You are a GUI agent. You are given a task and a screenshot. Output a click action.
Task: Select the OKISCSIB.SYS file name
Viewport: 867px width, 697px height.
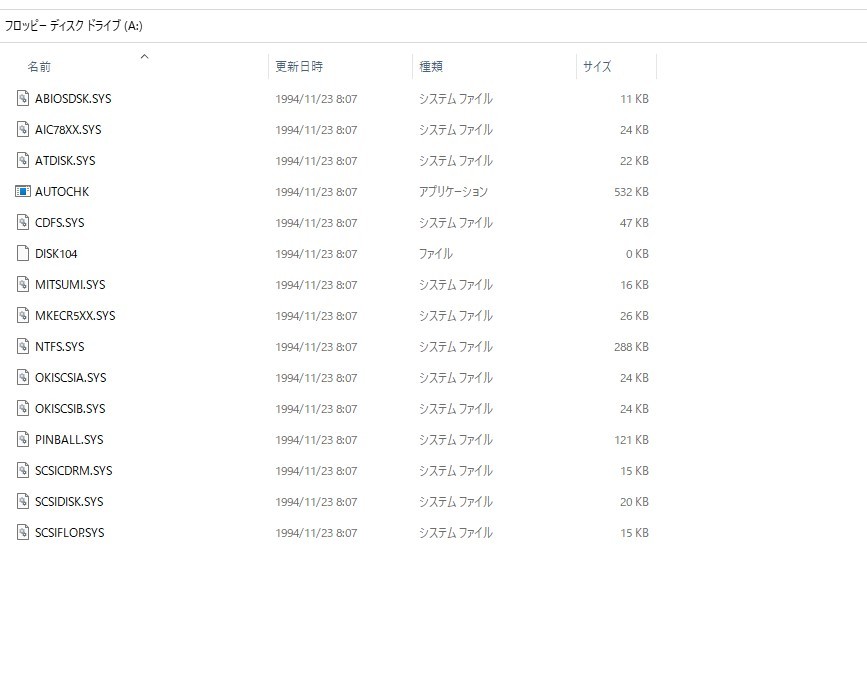[70, 408]
